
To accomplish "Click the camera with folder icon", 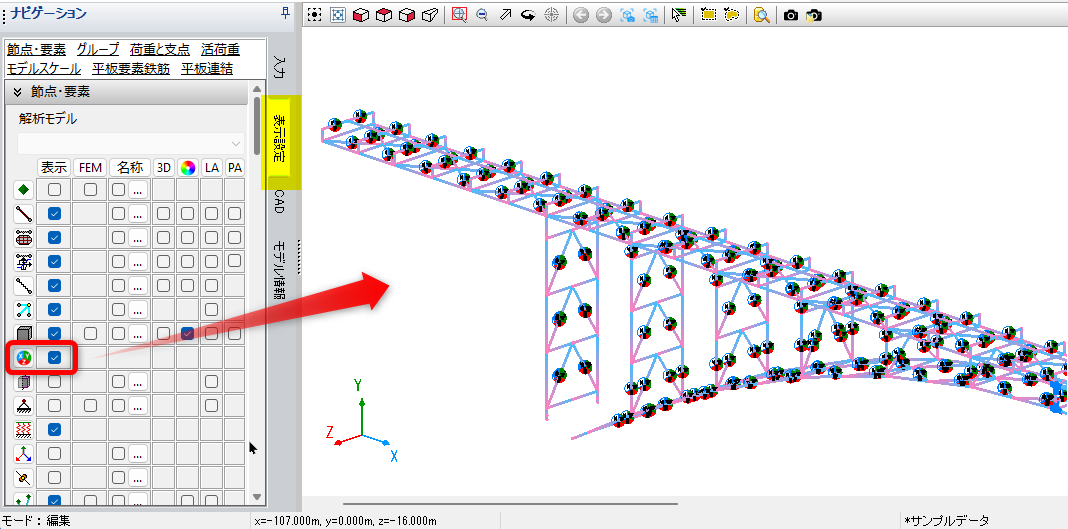I will (814, 14).
